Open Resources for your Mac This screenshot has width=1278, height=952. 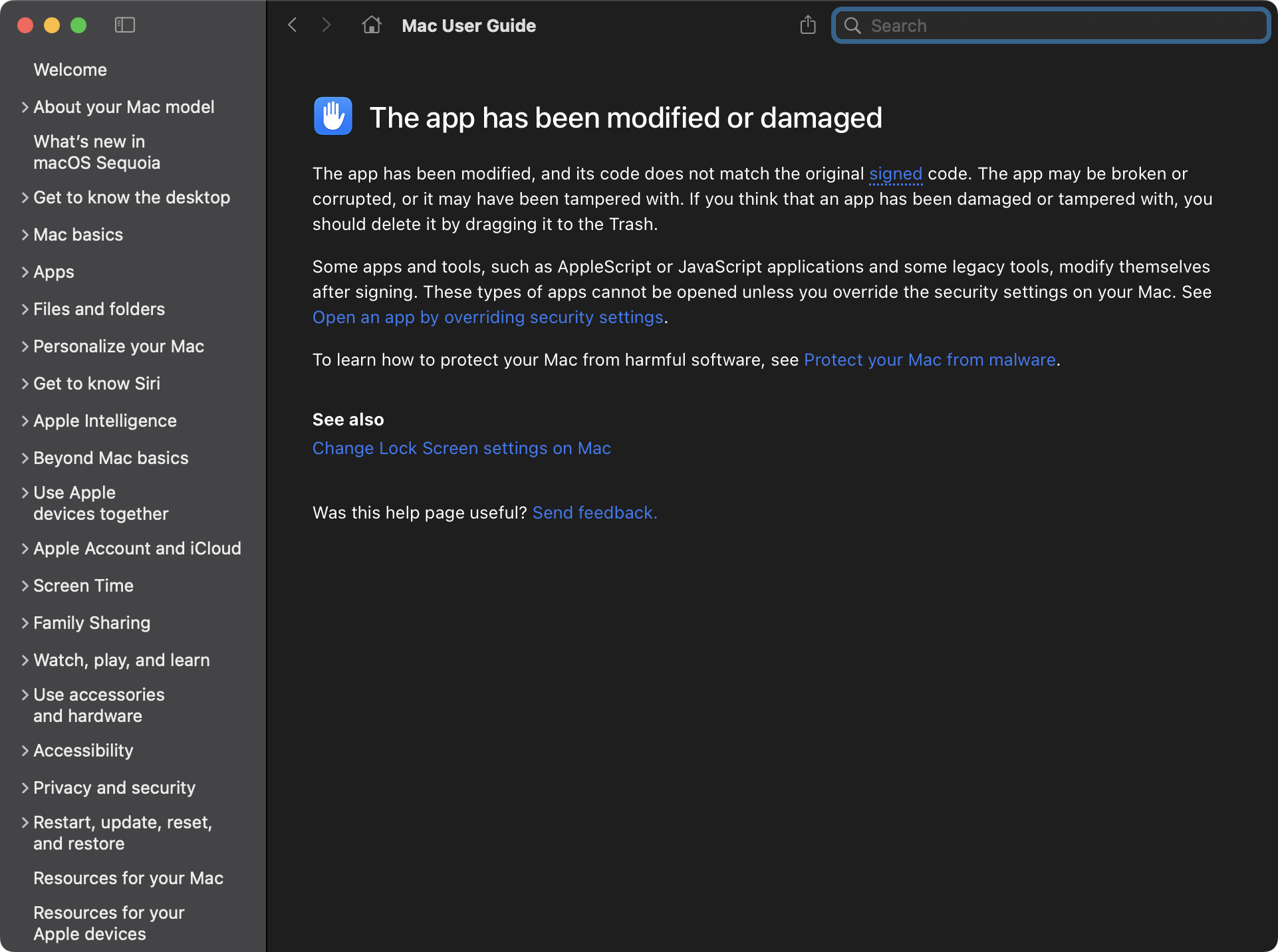coord(128,878)
